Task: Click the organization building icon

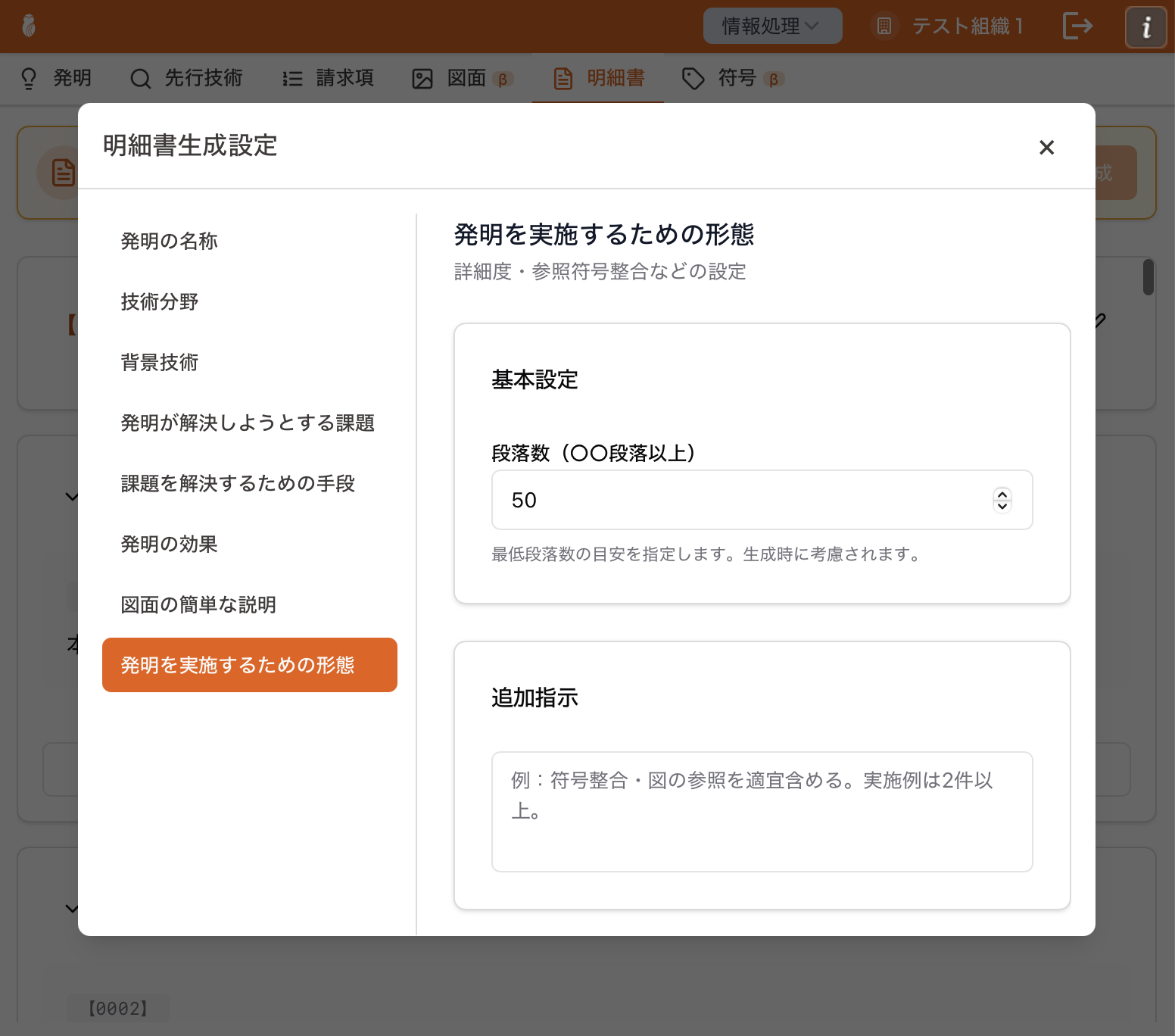Action: click(x=884, y=27)
